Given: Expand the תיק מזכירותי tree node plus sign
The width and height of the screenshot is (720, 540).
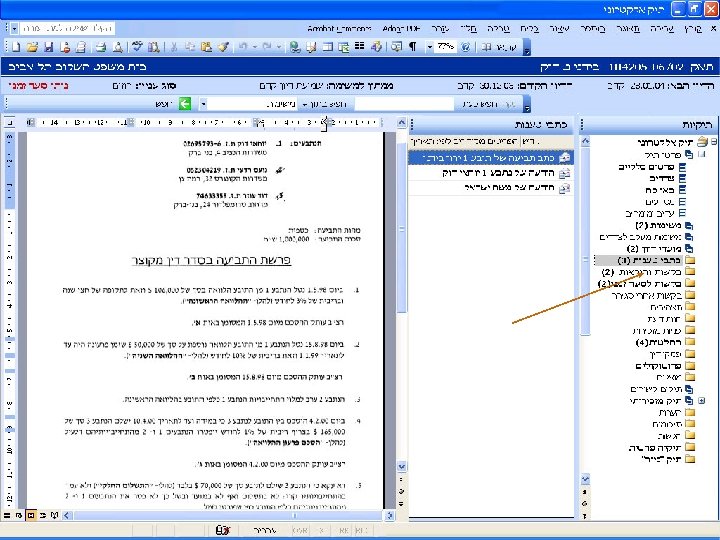Looking at the screenshot, I should pyautogui.click(x=702, y=401).
